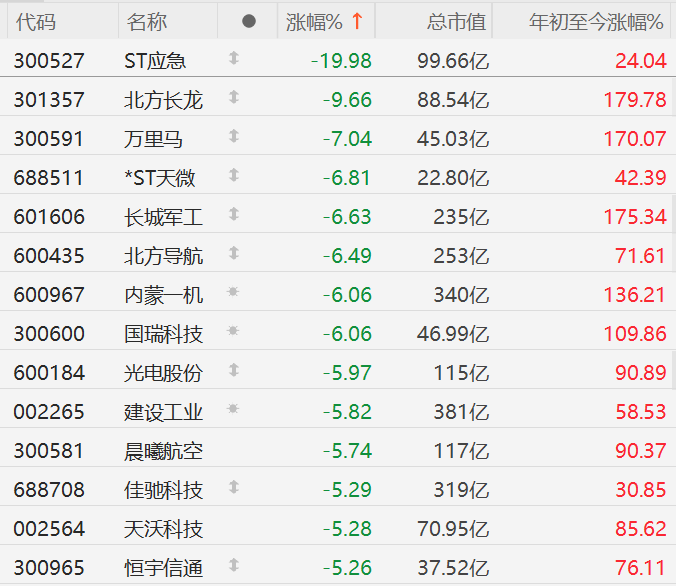Select stock code 300965

(49, 568)
